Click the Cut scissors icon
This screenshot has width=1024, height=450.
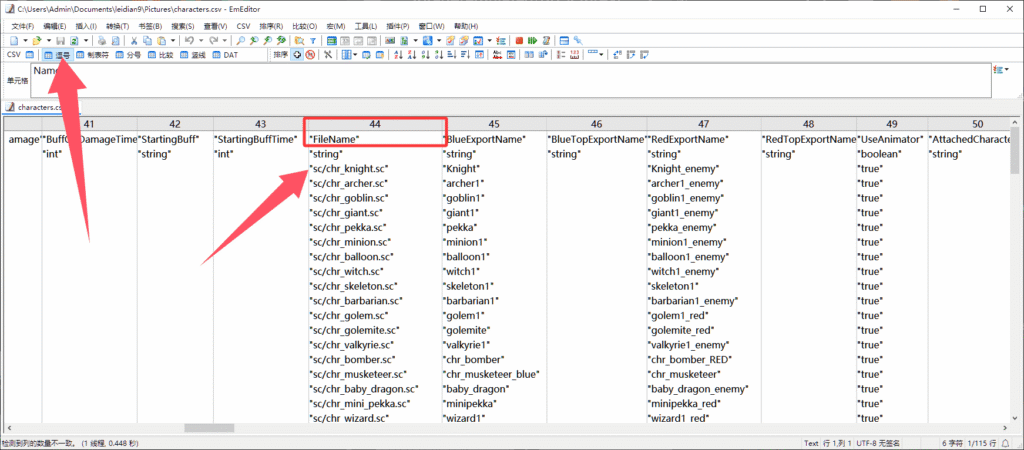[133, 40]
